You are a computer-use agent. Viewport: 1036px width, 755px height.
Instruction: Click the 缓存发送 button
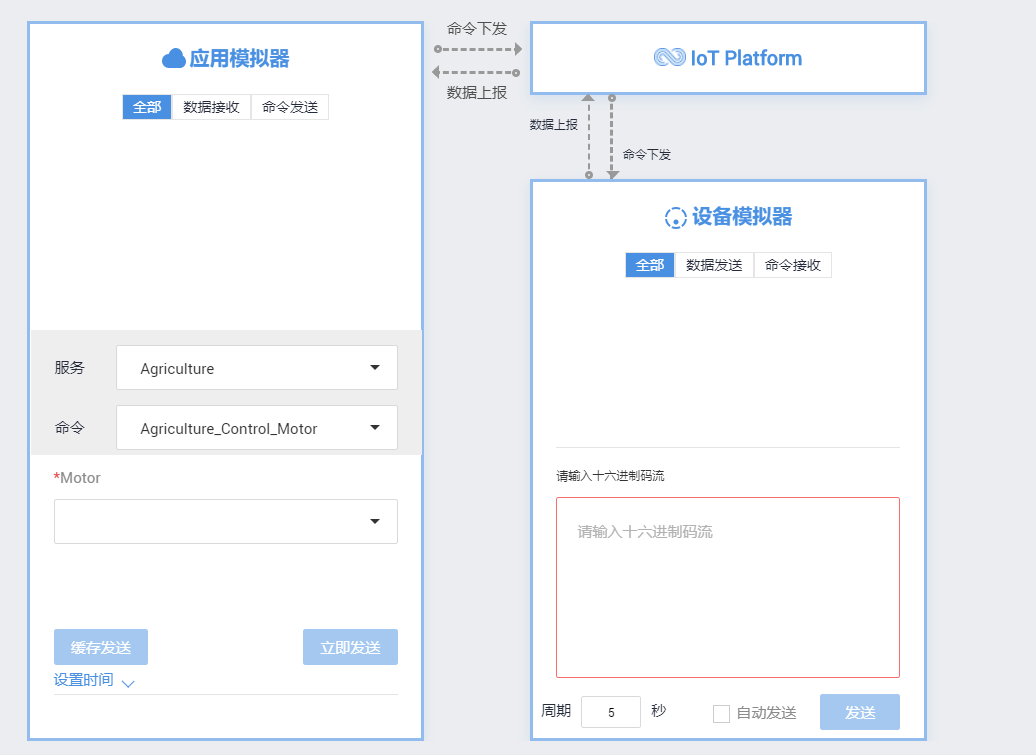[101, 647]
